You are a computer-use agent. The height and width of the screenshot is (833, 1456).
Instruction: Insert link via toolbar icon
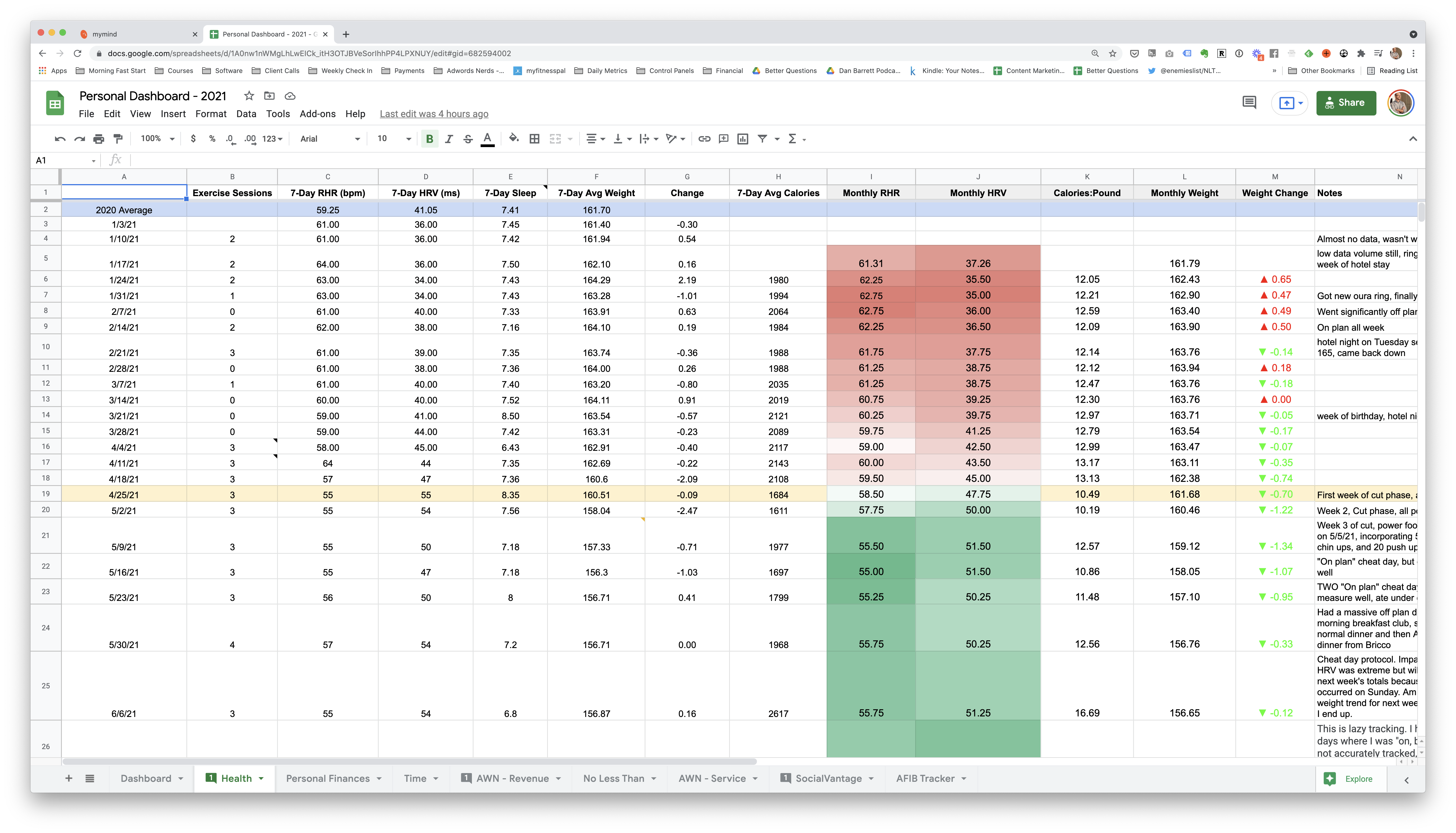pyautogui.click(x=704, y=138)
